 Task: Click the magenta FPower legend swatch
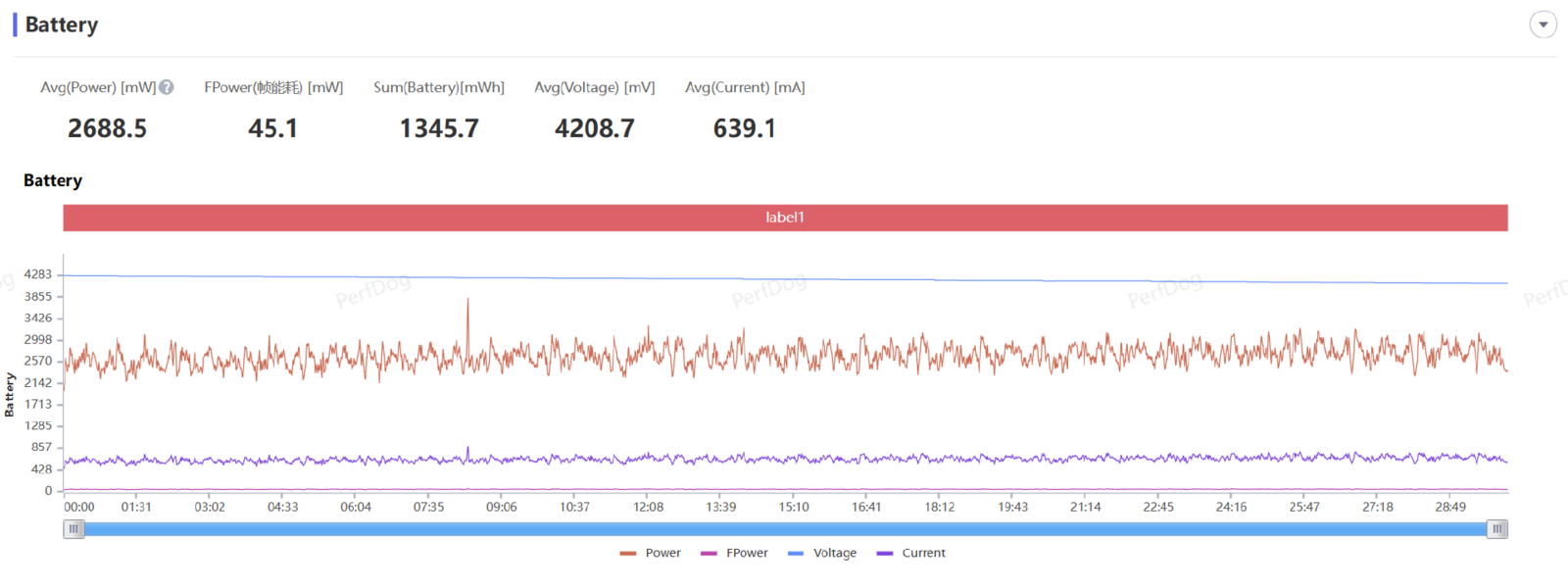click(x=709, y=554)
